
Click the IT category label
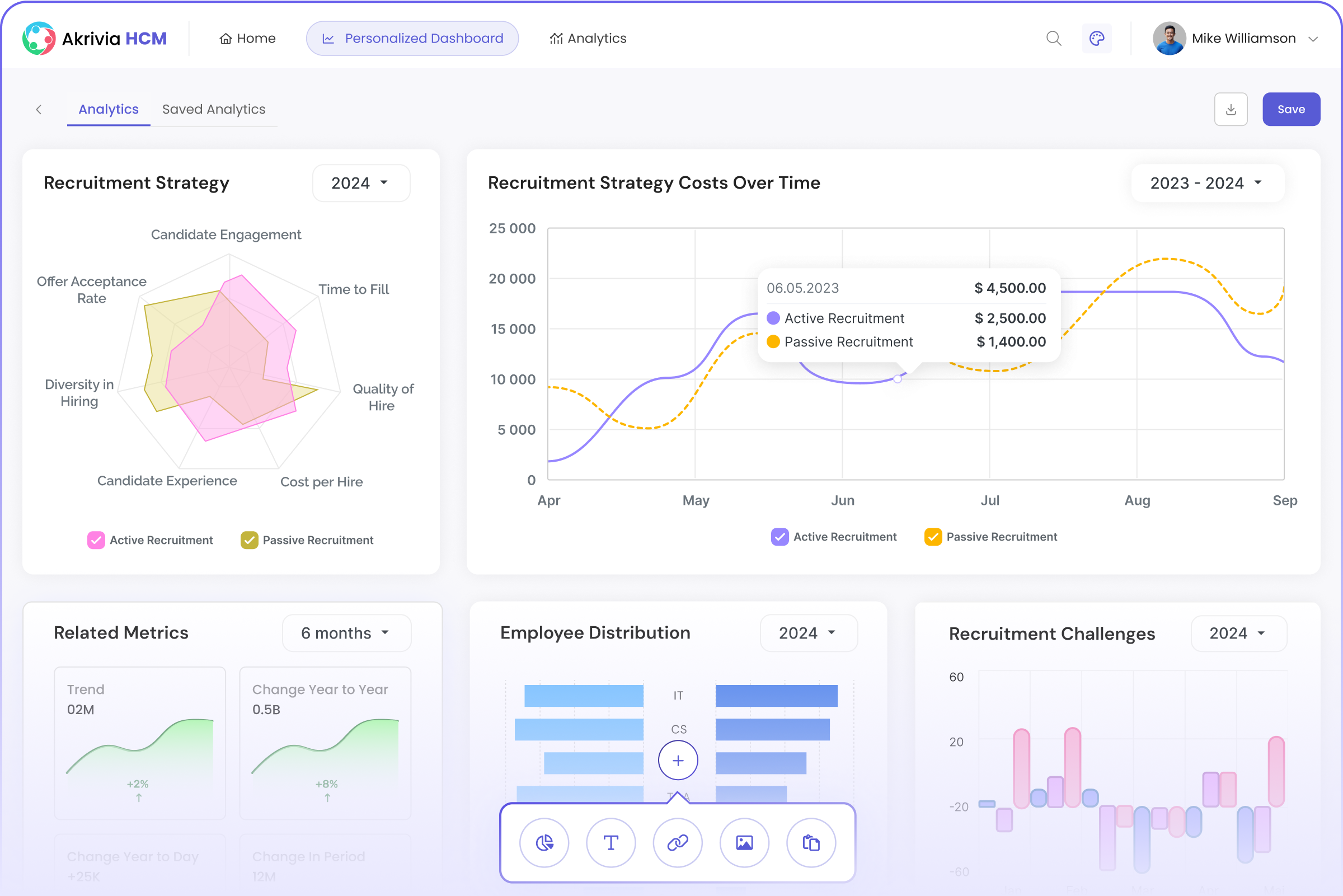(678, 696)
